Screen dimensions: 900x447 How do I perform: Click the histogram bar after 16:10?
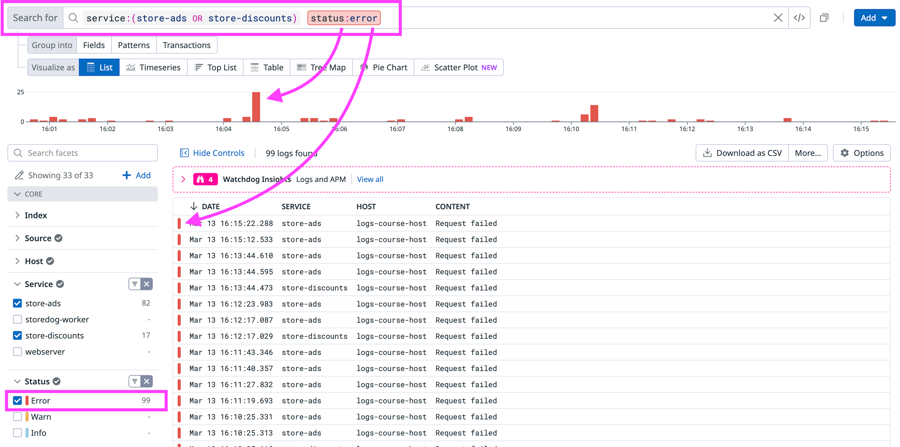[594, 113]
